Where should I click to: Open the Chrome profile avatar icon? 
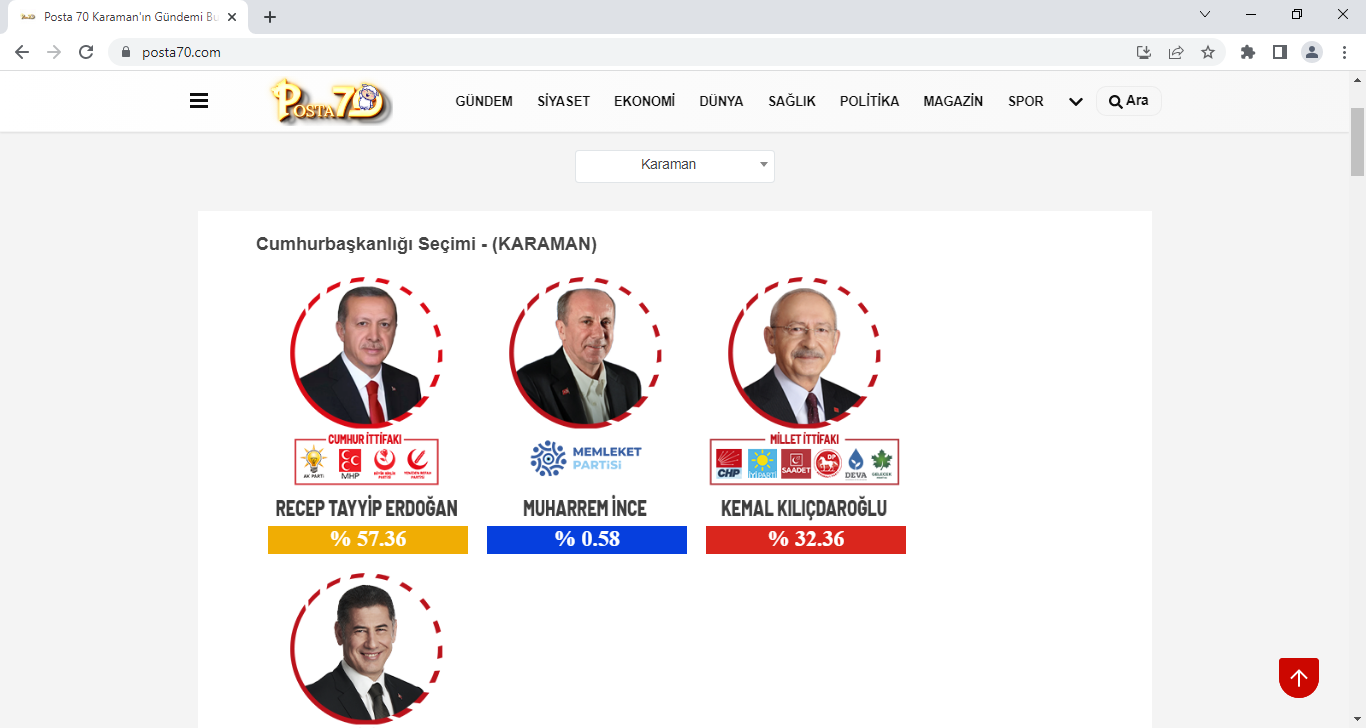click(1312, 52)
